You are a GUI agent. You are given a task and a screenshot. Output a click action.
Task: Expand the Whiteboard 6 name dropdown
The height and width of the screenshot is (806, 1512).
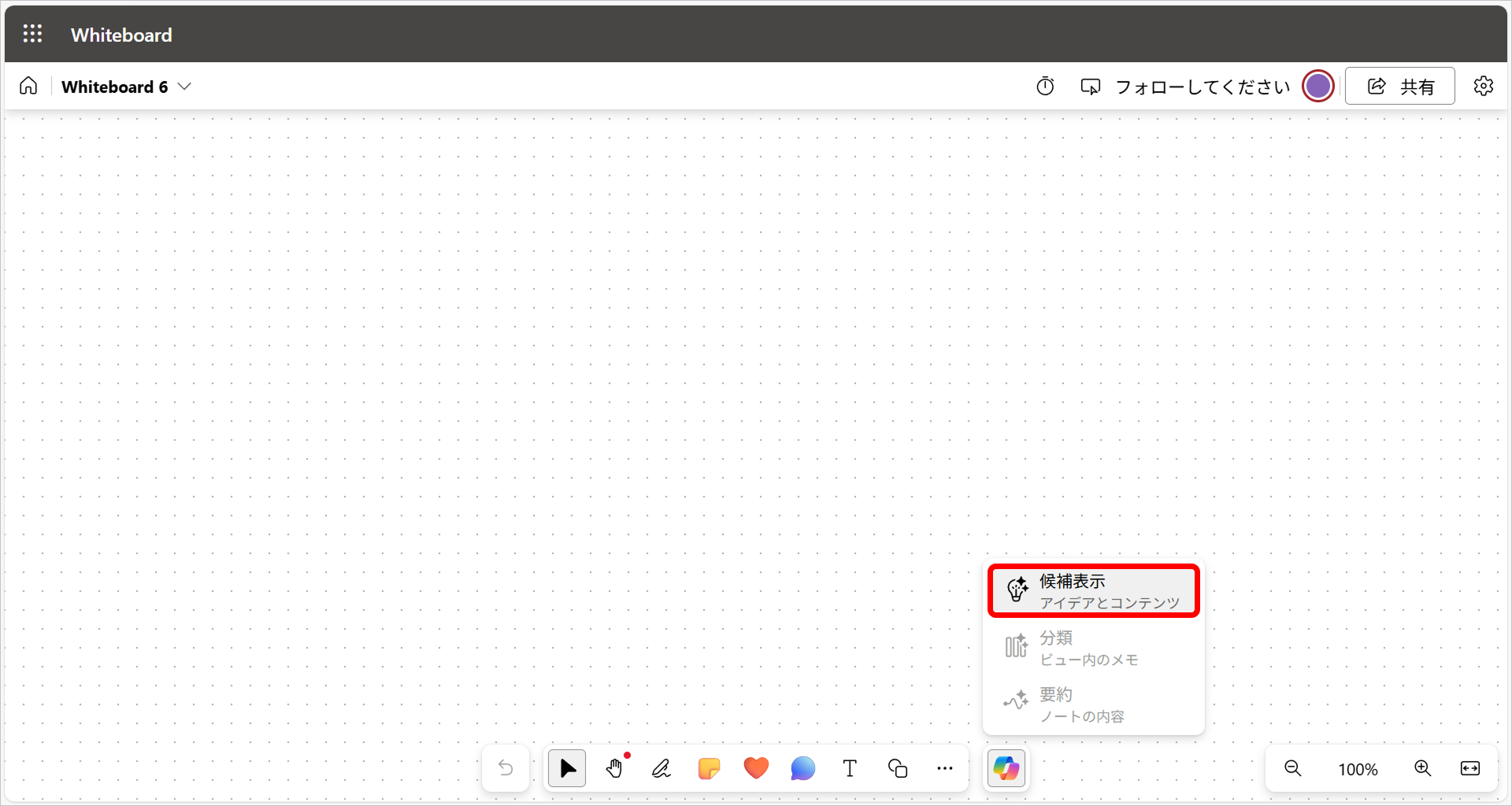pos(184,87)
